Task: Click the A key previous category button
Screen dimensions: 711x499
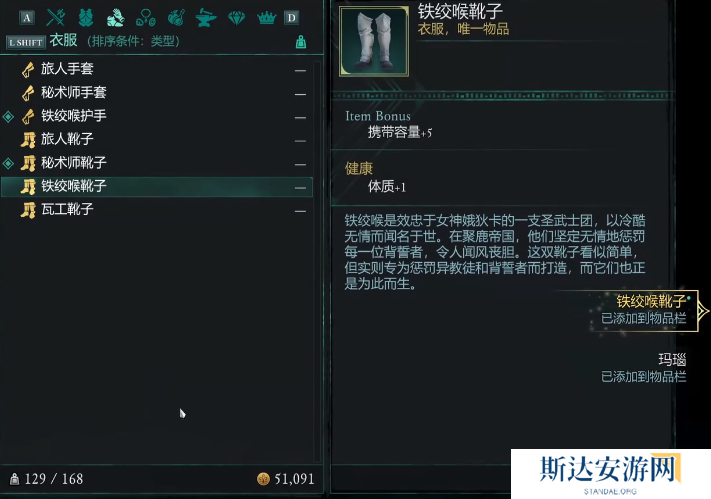Action: (27, 18)
